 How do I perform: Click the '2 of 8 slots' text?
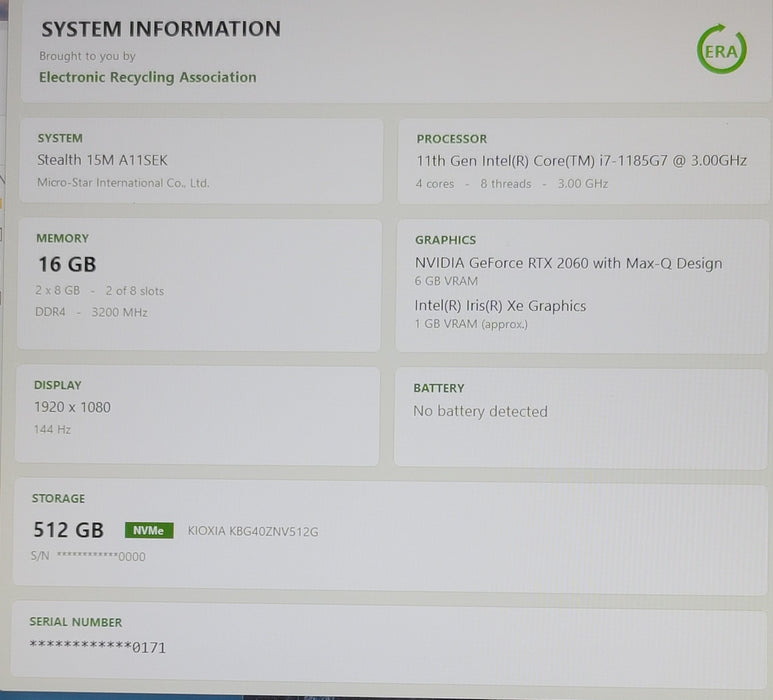(135, 291)
